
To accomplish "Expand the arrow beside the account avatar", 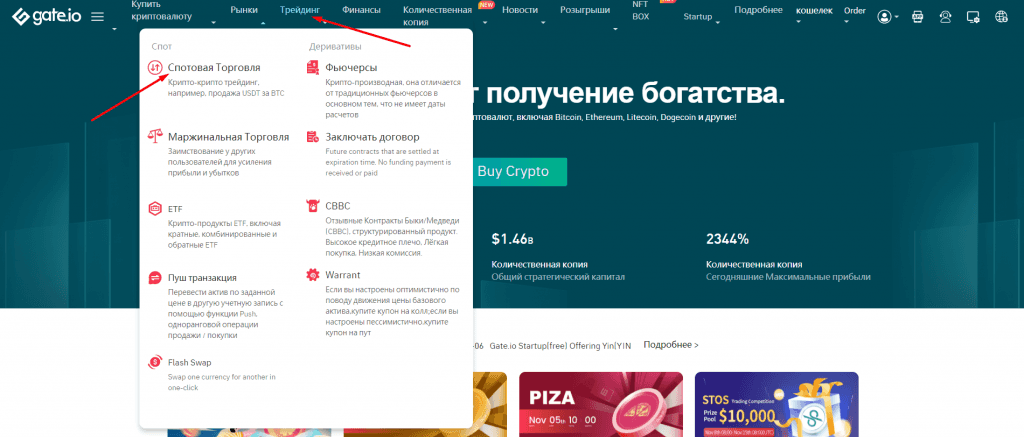I will coord(897,17).
